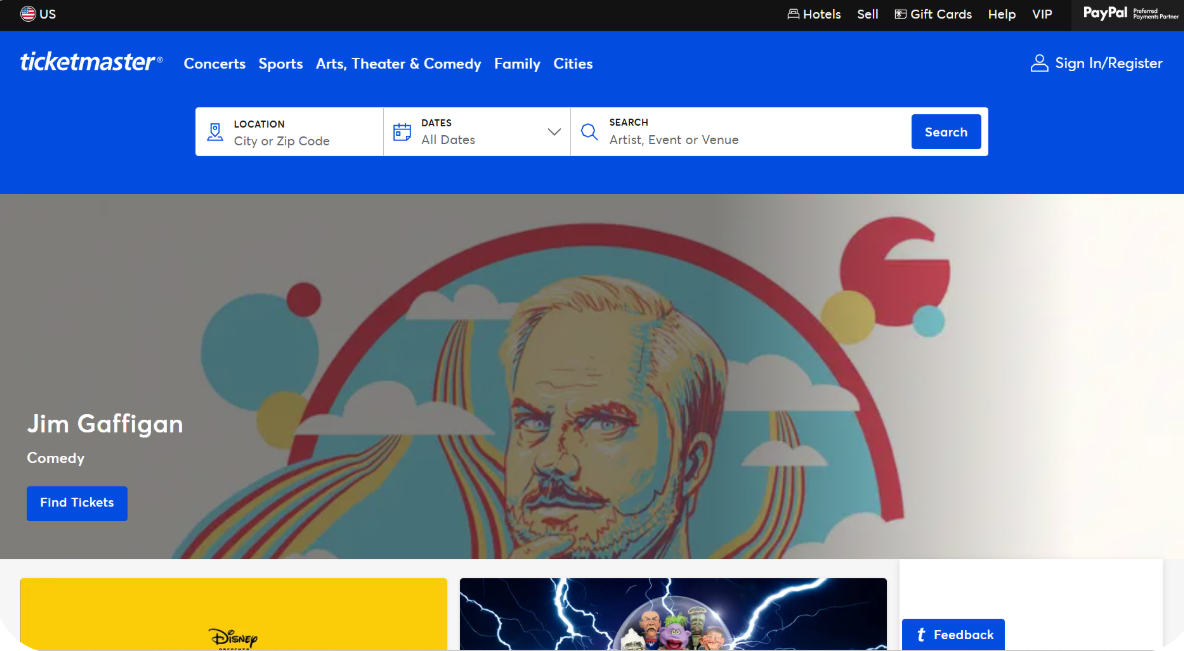The image size is (1184, 651).
Task: Click the US flag country selector icon
Action: pyautogui.click(x=28, y=14)
